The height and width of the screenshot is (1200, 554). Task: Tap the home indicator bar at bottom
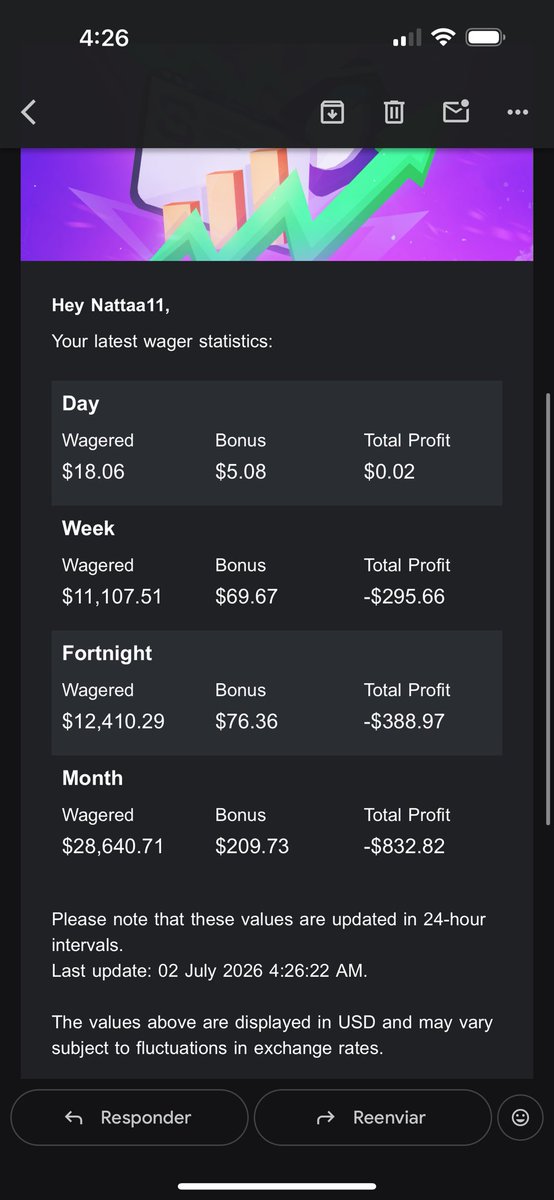click(x=277, y=1187)
